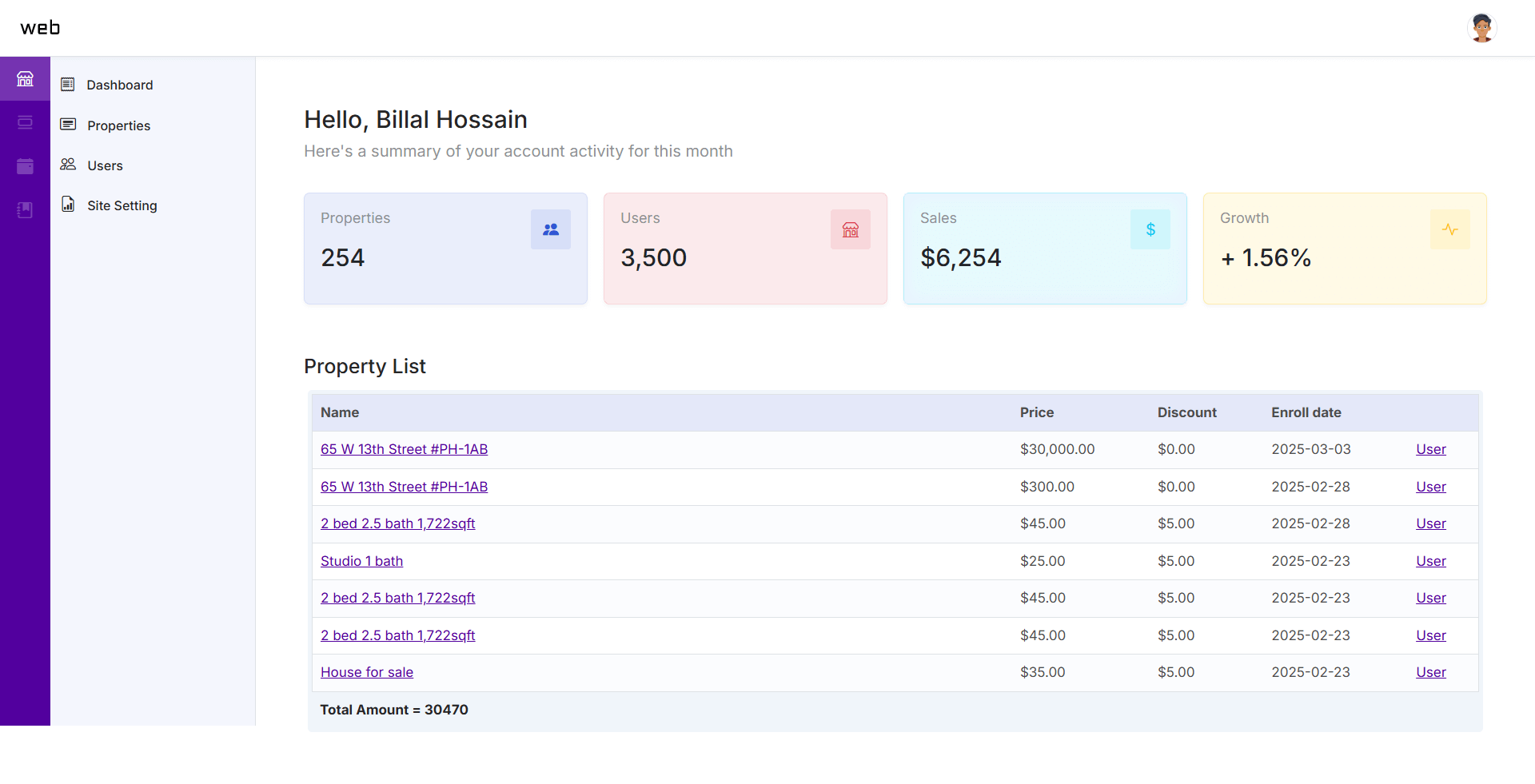
Task: Go to Dashboard in the side menu
Action: pyautogui.click(x=119, y=85)
